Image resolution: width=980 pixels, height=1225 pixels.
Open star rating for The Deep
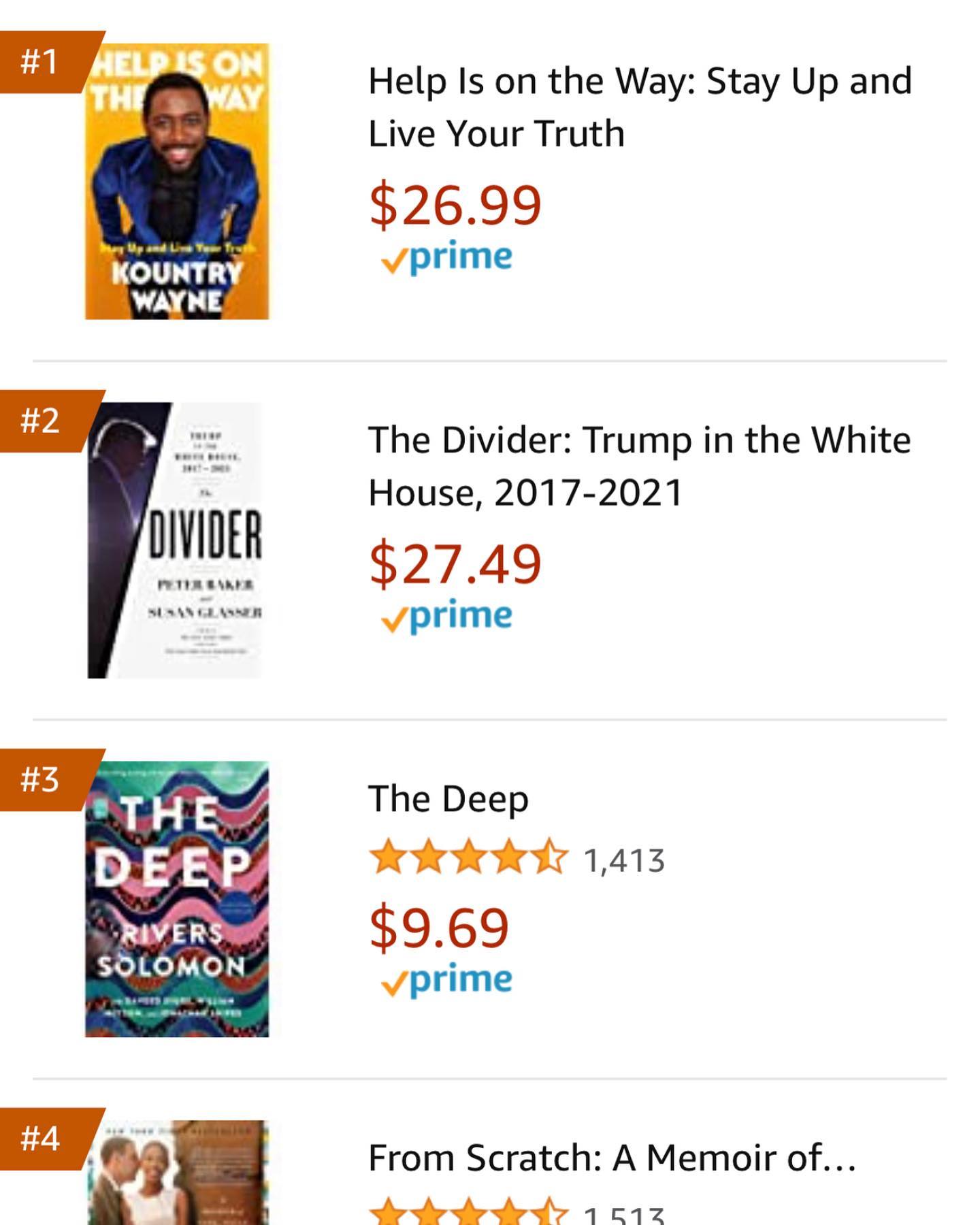tap(468, 857)
